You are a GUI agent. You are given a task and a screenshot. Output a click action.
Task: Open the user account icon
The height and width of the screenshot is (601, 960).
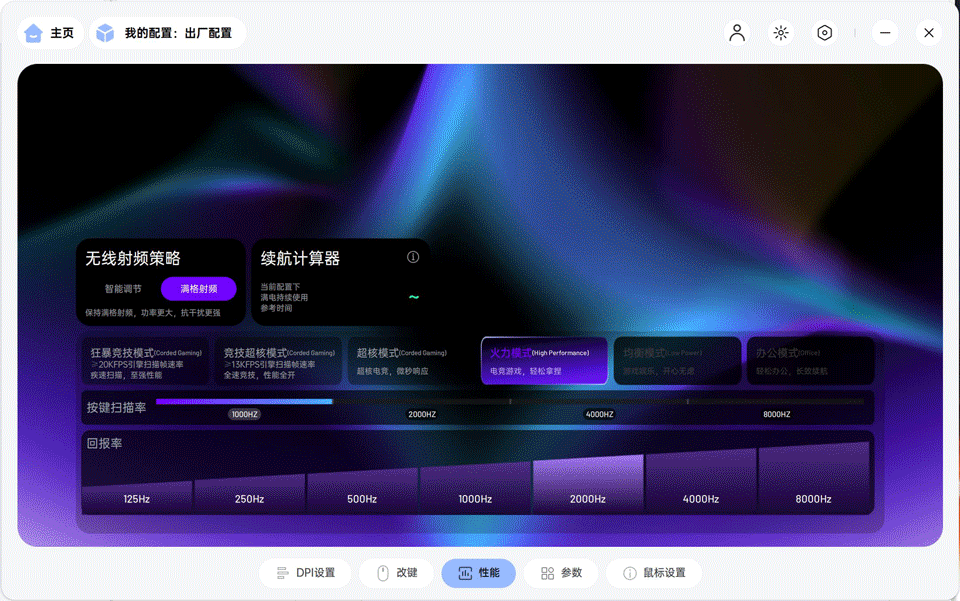(x=737, y=33)
